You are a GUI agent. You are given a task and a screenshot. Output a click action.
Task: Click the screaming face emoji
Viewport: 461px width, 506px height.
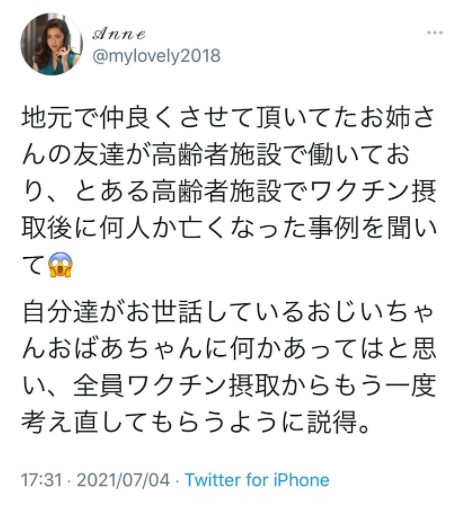tap(60, 265)
